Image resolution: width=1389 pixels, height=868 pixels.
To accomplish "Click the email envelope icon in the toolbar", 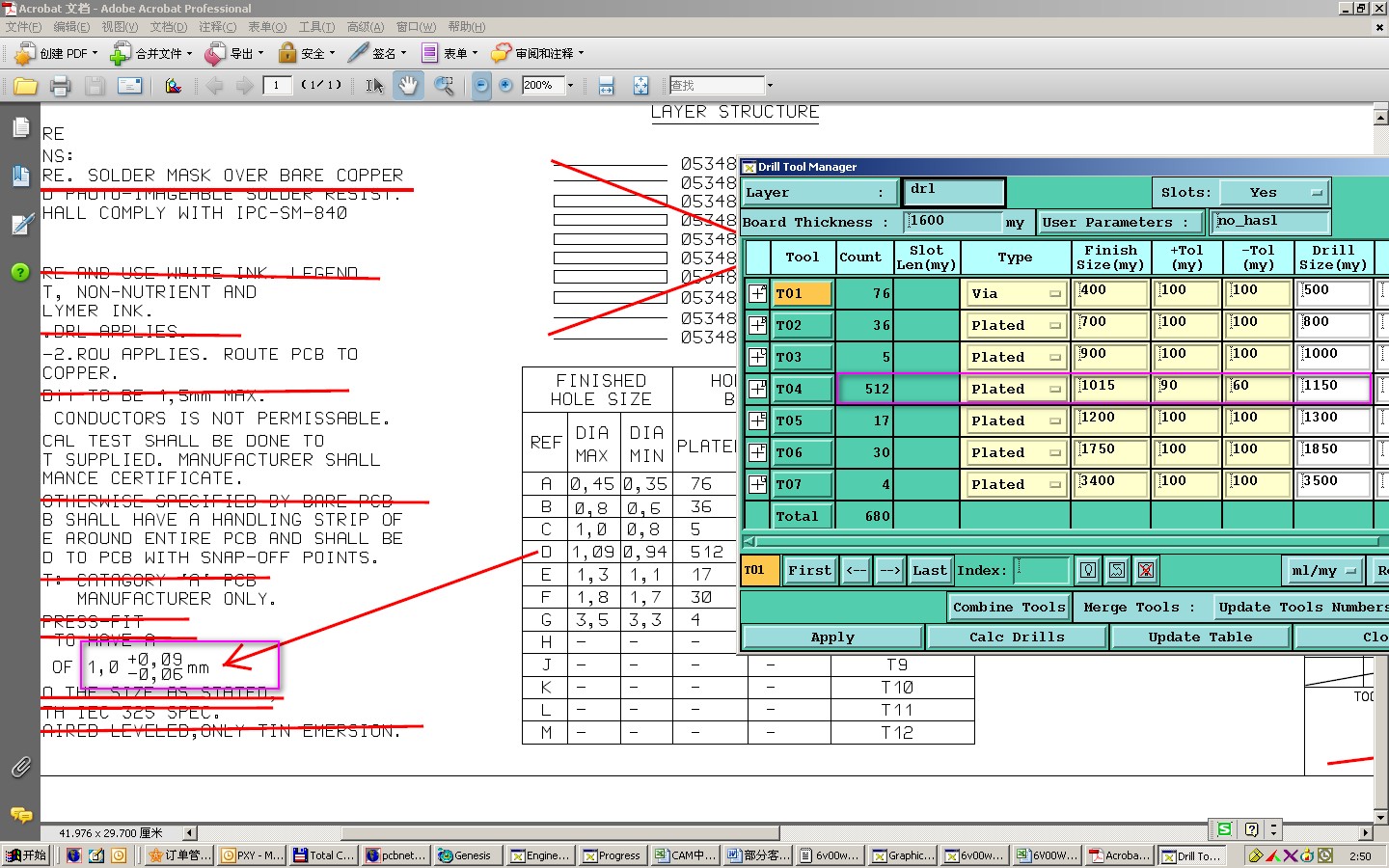I will pos(129,86).
